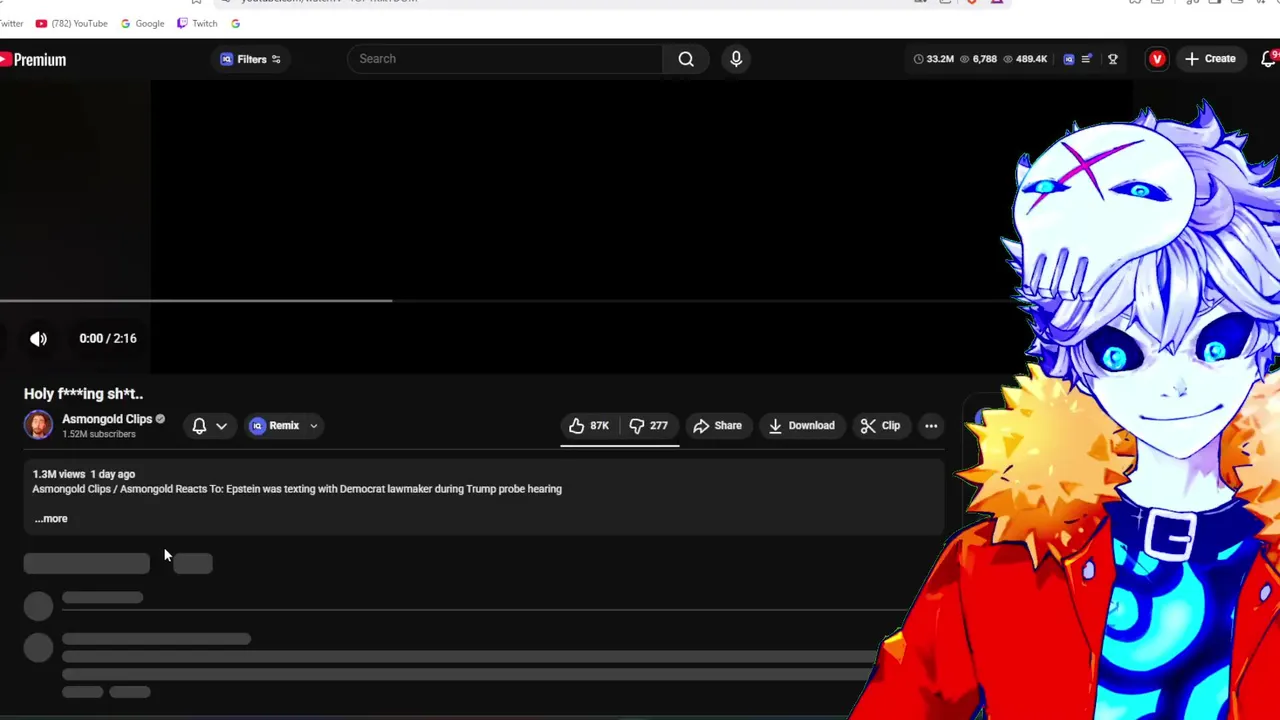Click the Epstein description text line

pos(297,489)
